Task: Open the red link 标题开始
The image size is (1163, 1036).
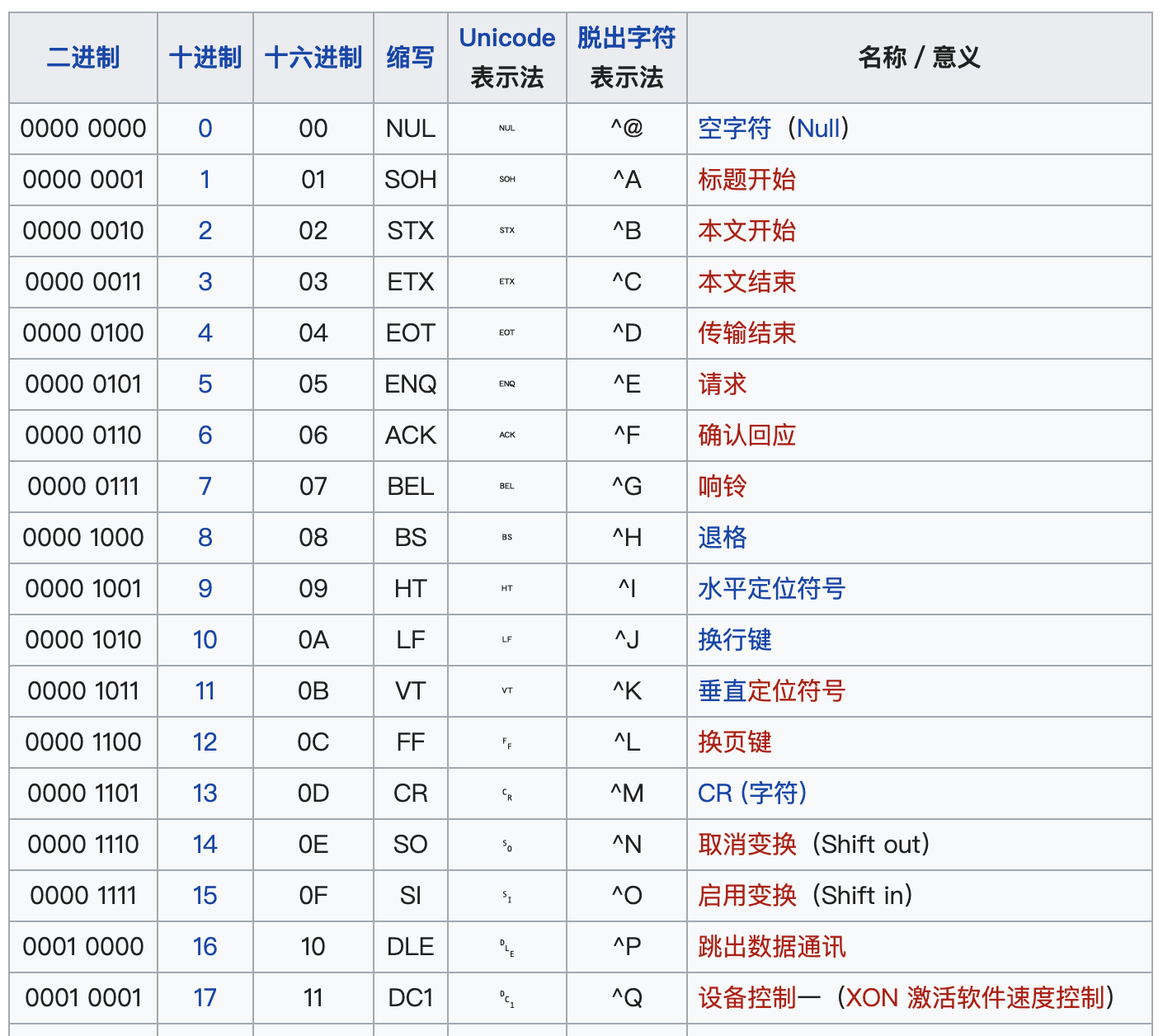Action: click(x=747, y=180)
